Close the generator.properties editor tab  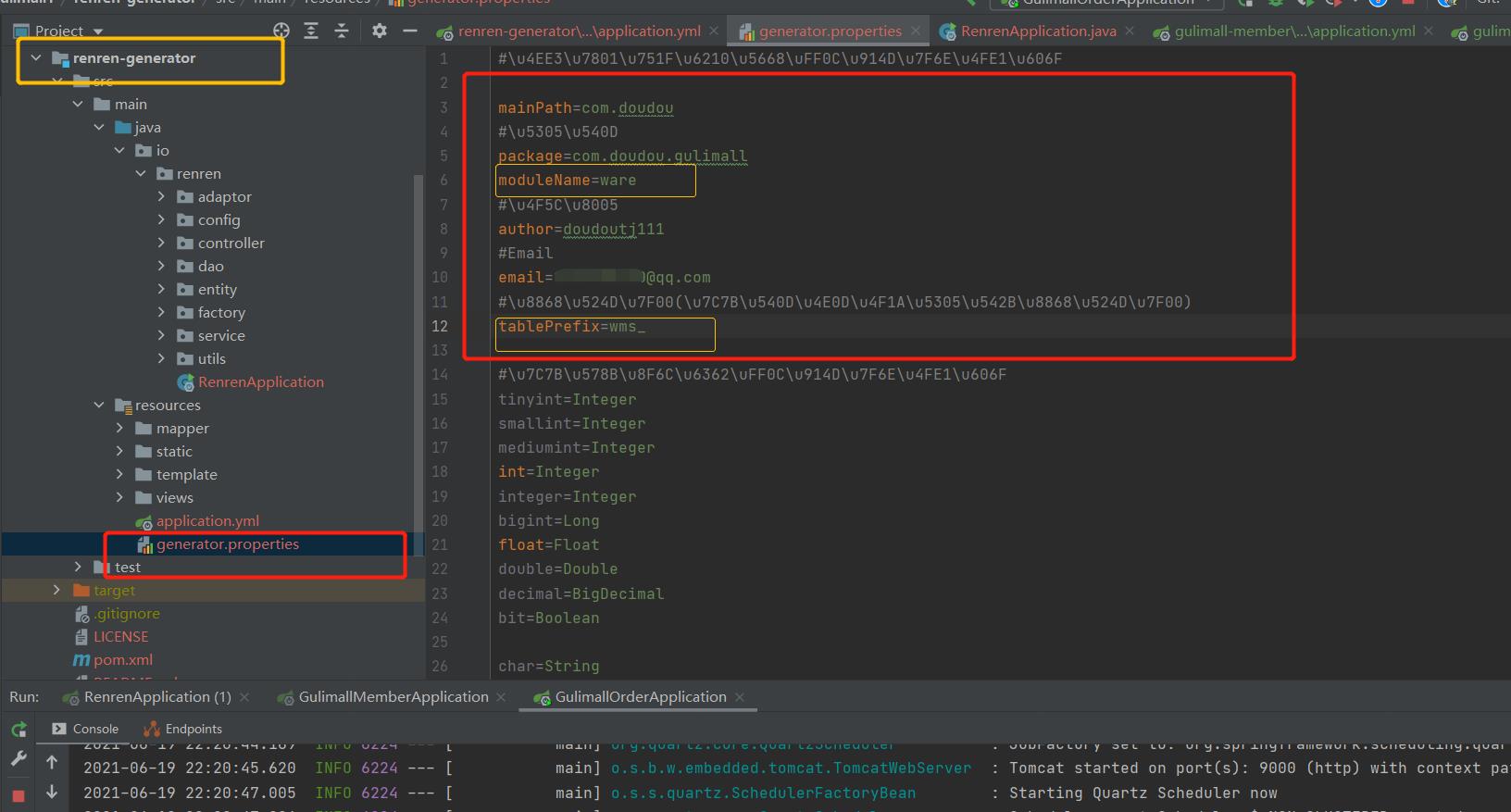pos(916,31)
